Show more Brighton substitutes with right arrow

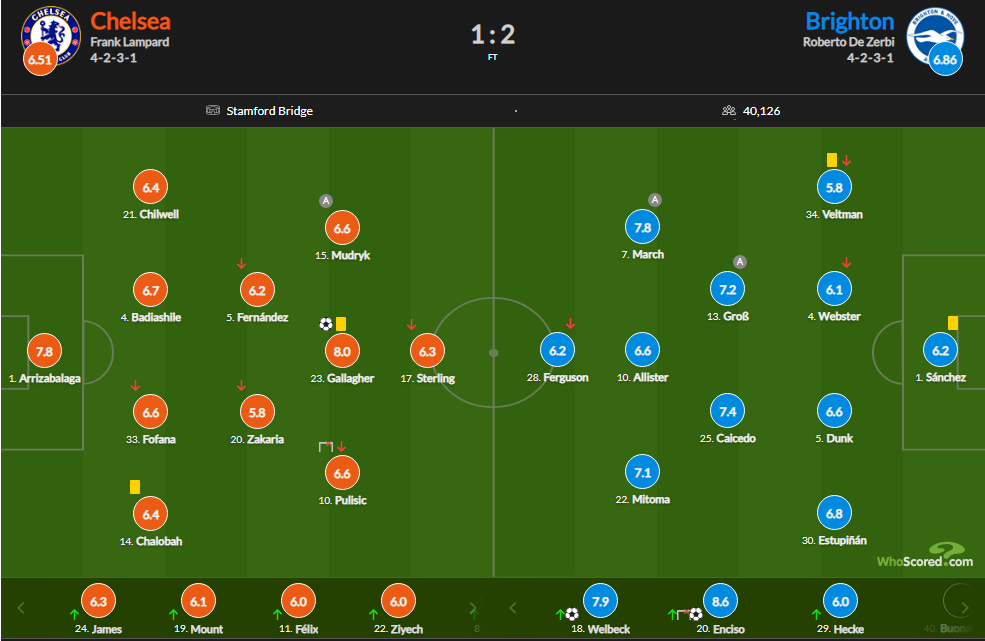(965, 607)
